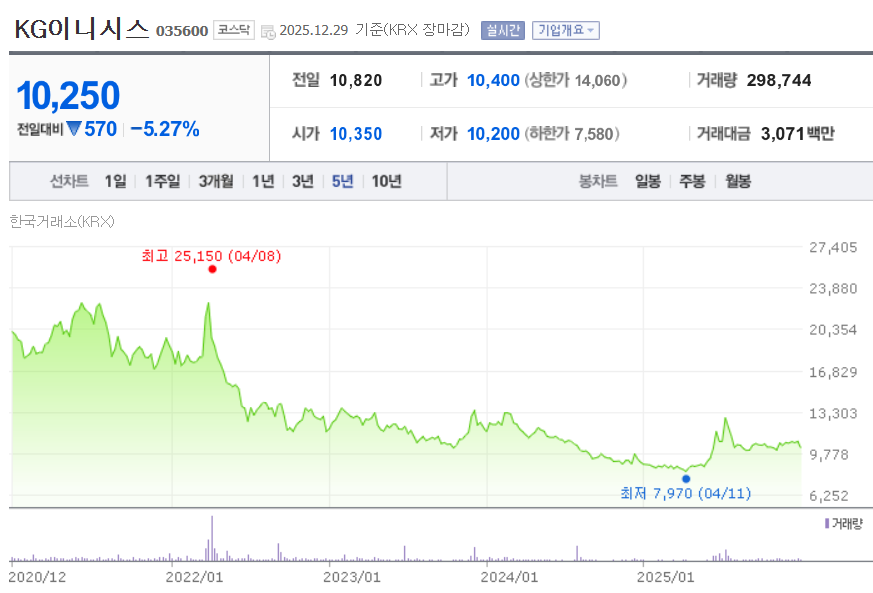Open the 기업개요 dropdown
The height and width of the screenshot is (593, 873).
[566, 30]
